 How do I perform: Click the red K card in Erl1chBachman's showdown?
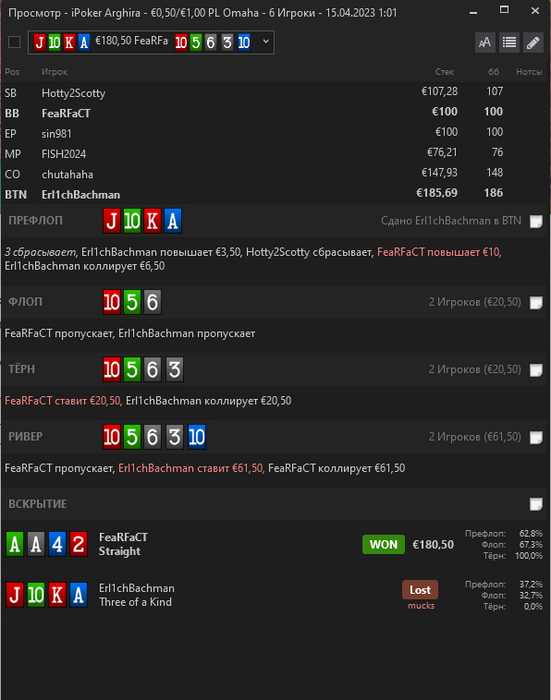click(57, 595)
